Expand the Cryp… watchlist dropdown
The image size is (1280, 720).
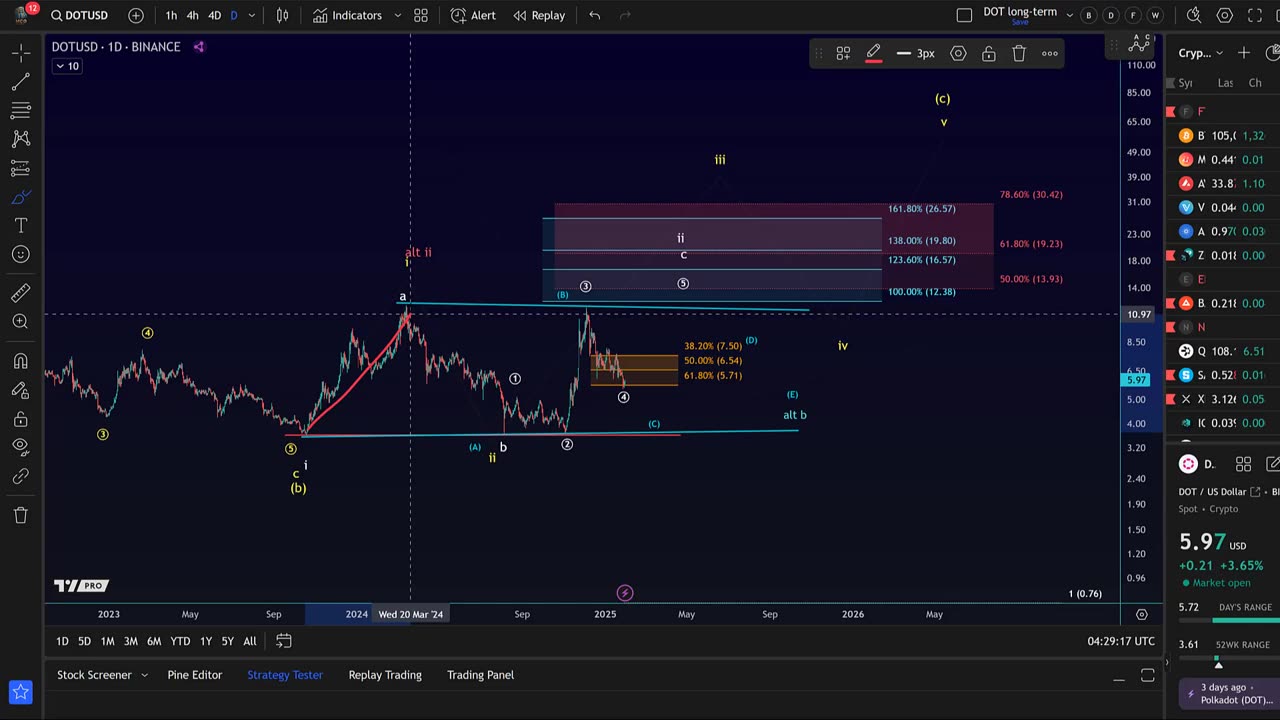(1200, 53)
